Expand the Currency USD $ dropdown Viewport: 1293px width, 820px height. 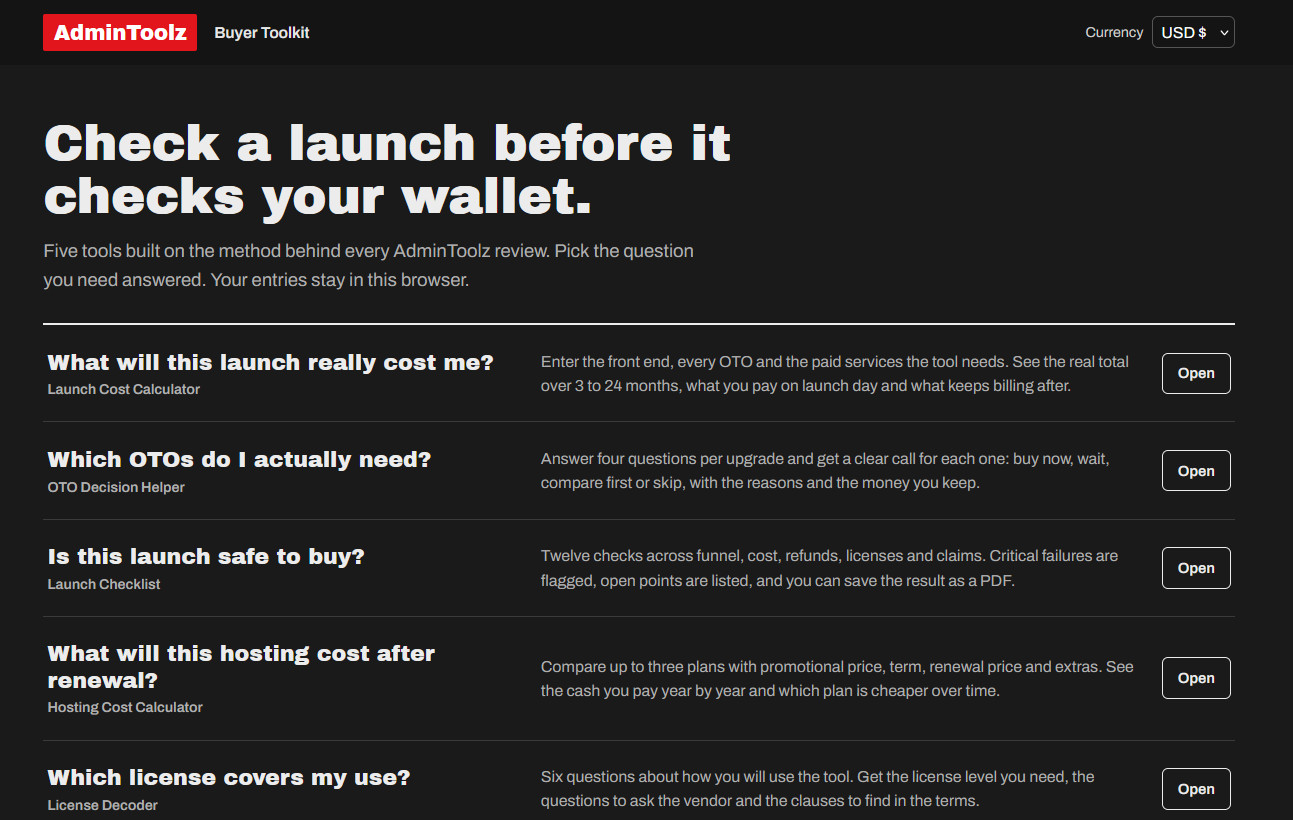click(1193, 32)
